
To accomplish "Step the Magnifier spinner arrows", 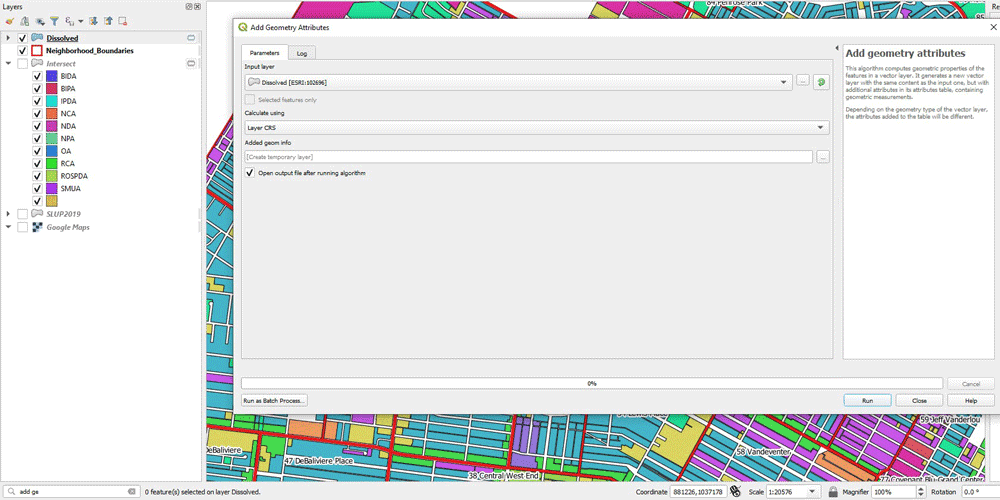I will click(x=920, y=492).
